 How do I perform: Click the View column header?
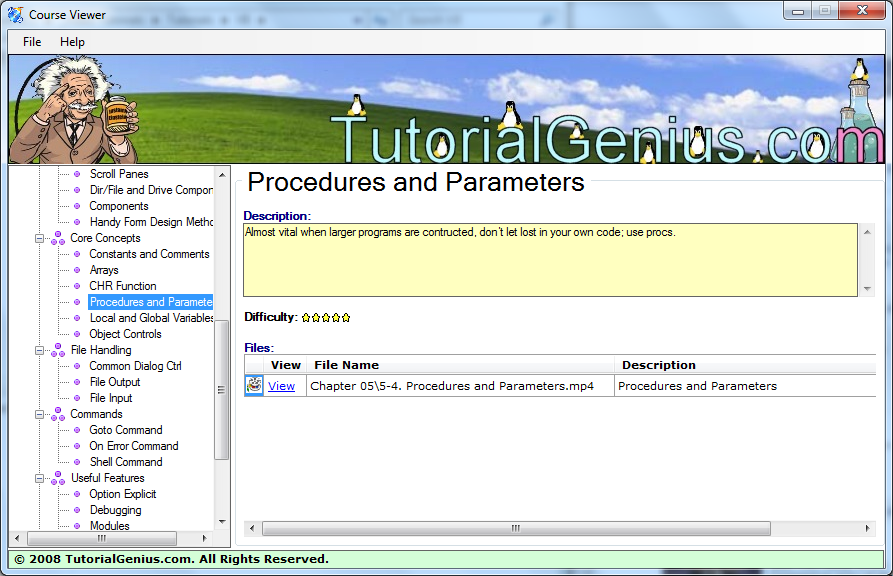point(285,365)
